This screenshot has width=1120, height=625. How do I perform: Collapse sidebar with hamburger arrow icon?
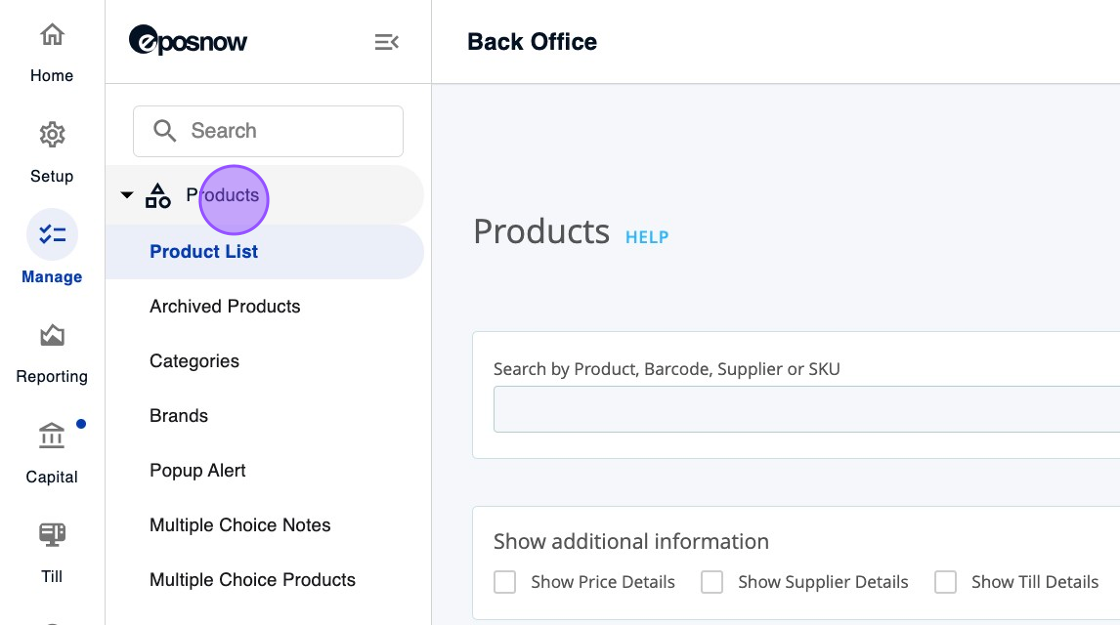[386, 42]
